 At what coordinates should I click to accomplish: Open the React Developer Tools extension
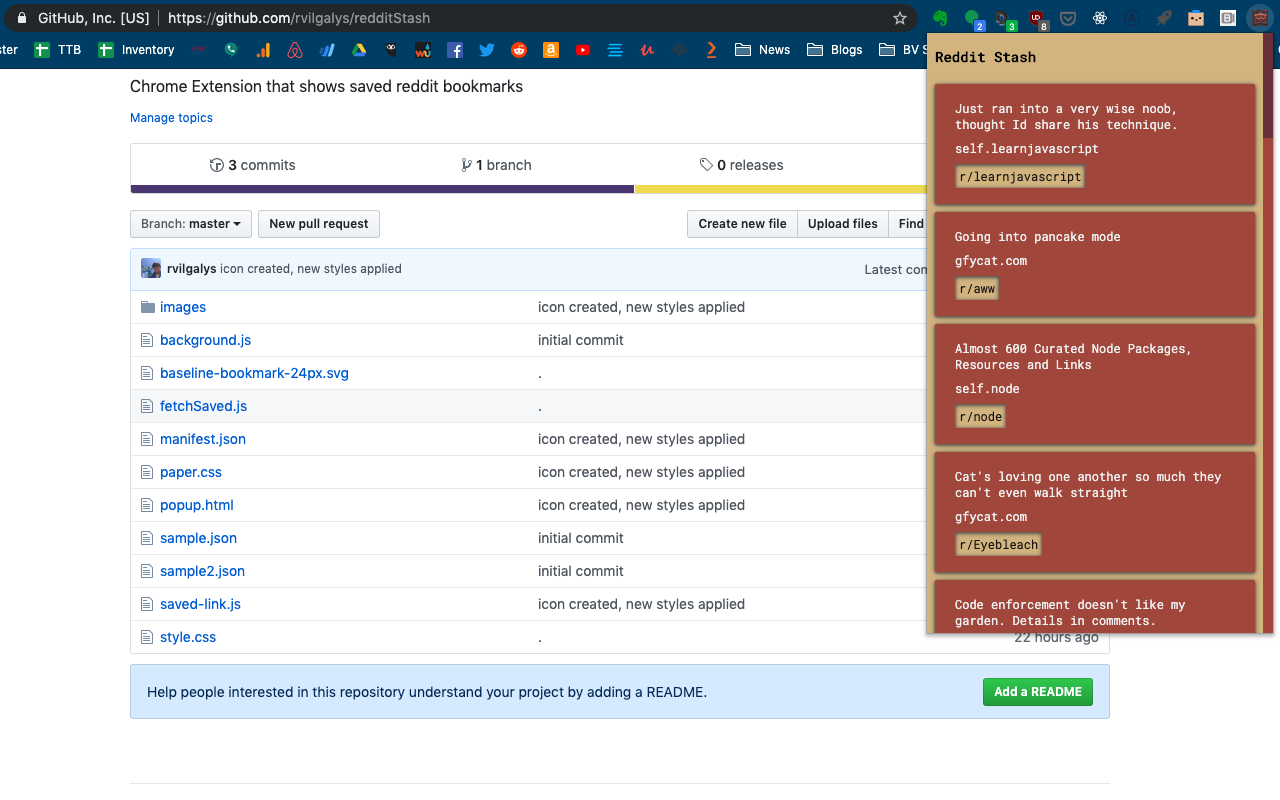point(1100,18)
